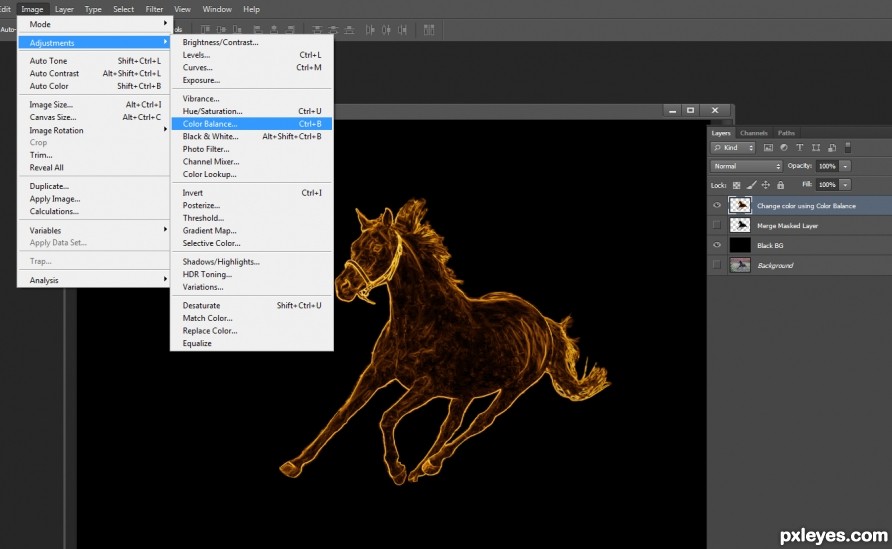The height and width of the screenshot is (549, 892).
Task: Click Lock position icon in Layers panel
Action: pos(766,185)
